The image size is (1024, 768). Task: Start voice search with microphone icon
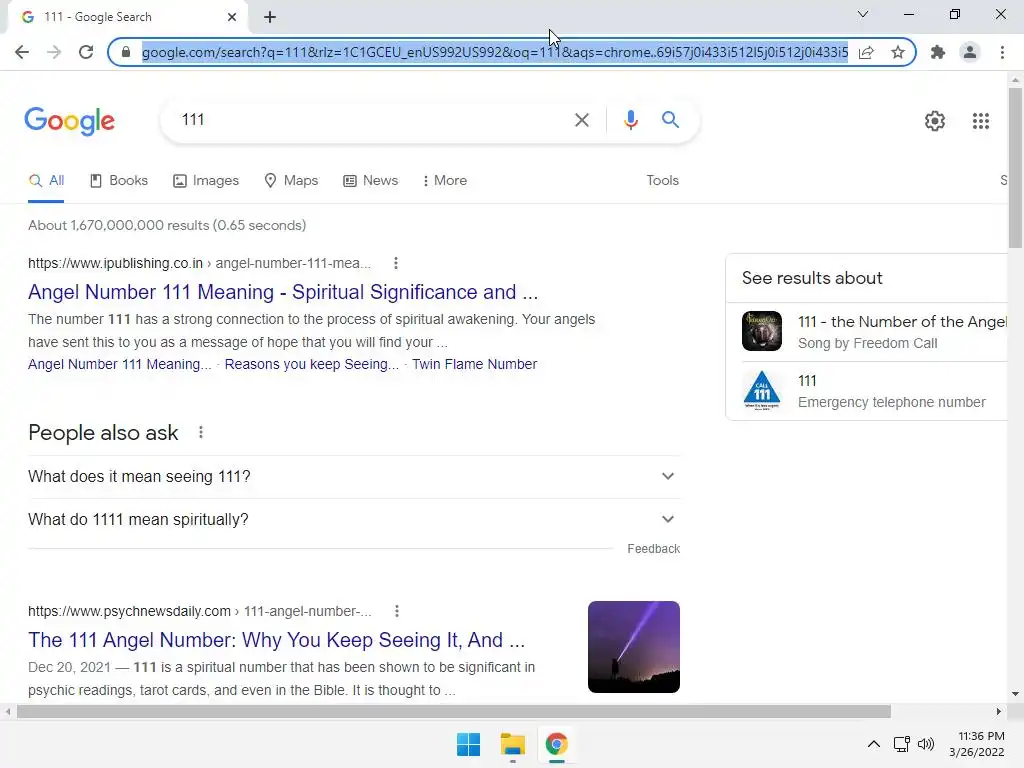click(630, 120)
